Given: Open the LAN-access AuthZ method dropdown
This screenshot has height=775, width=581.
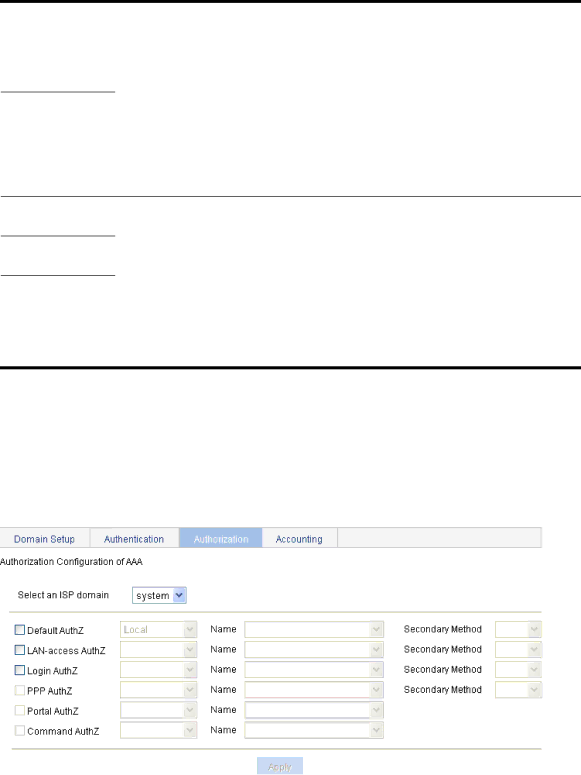Looking at the screenshot, I should coord(158,650).
